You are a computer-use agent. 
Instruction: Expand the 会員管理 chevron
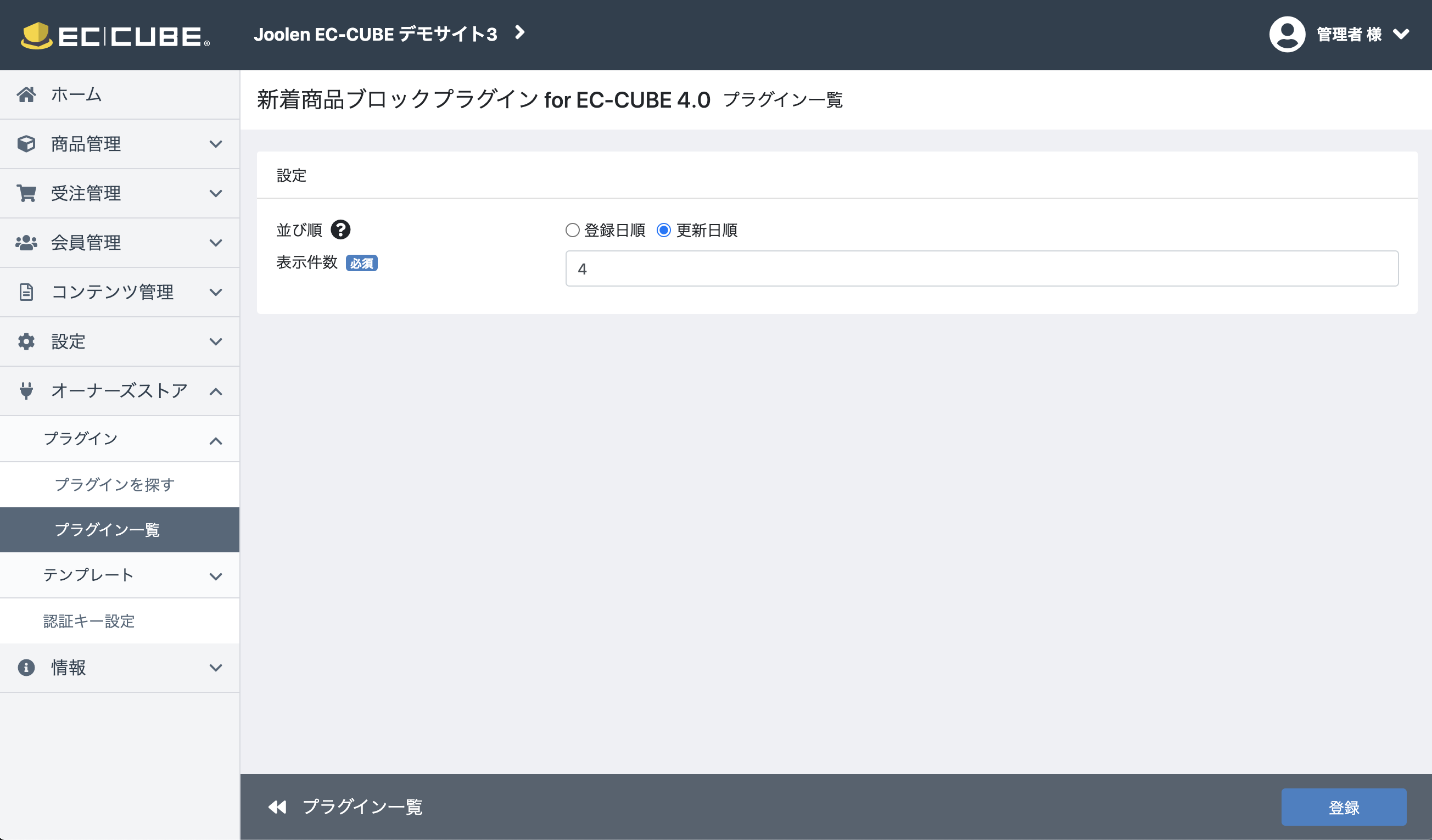[216, 243]
